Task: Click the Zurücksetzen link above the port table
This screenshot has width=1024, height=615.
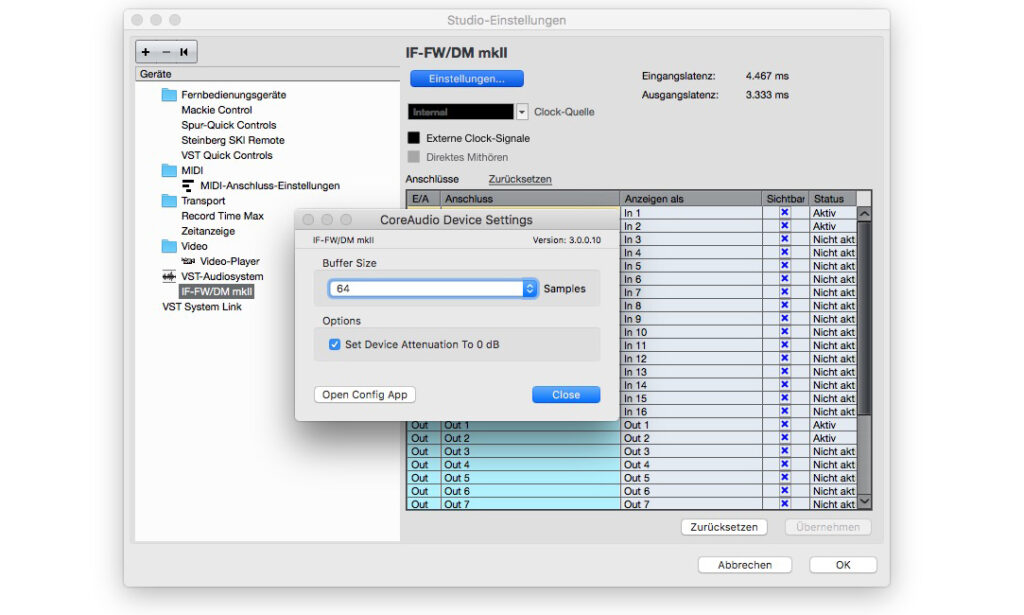Action: (x=520, y=179)
